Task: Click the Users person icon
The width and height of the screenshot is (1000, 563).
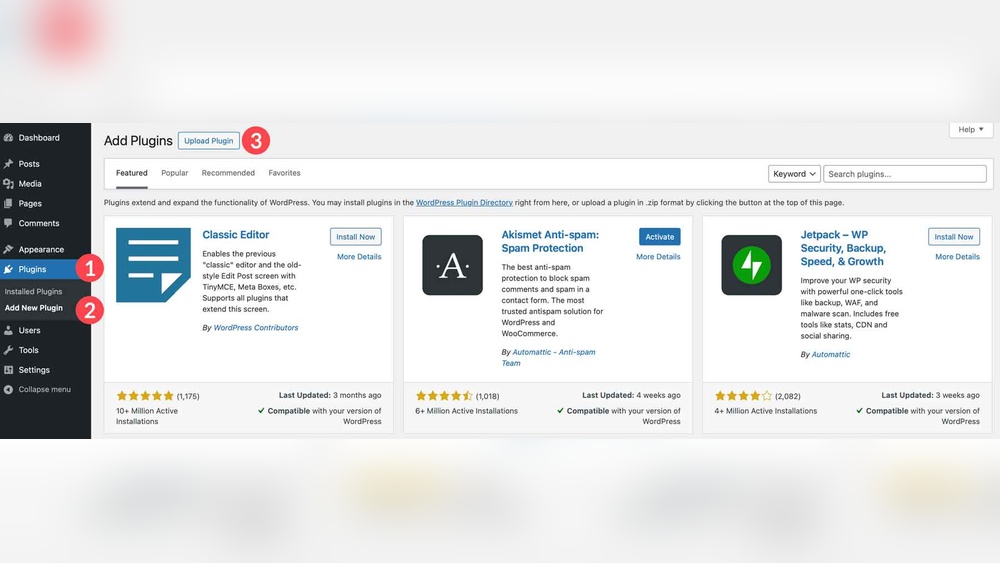Action: pos(8,330)
